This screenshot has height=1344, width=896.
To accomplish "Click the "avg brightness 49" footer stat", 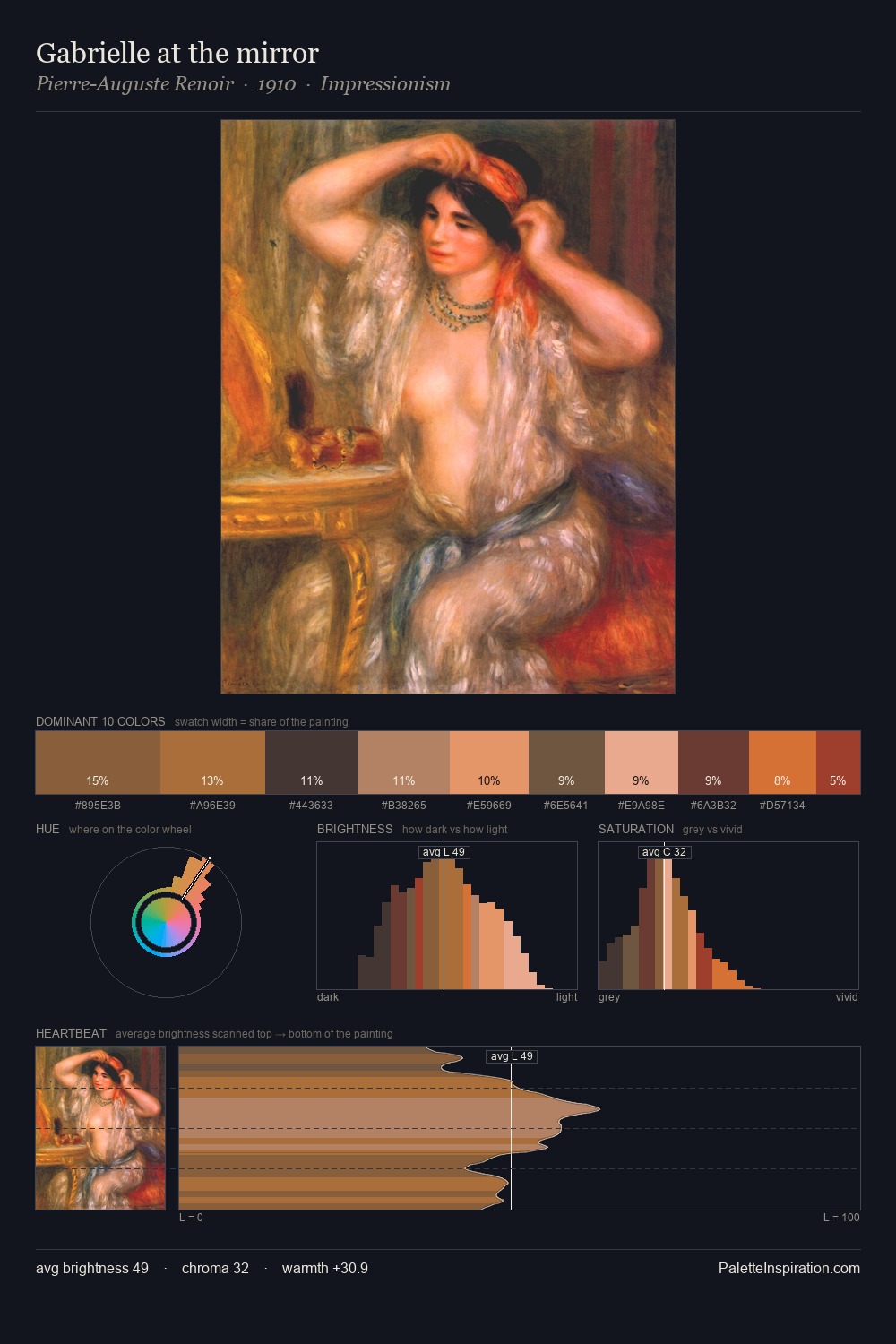I will point(92,1268).
